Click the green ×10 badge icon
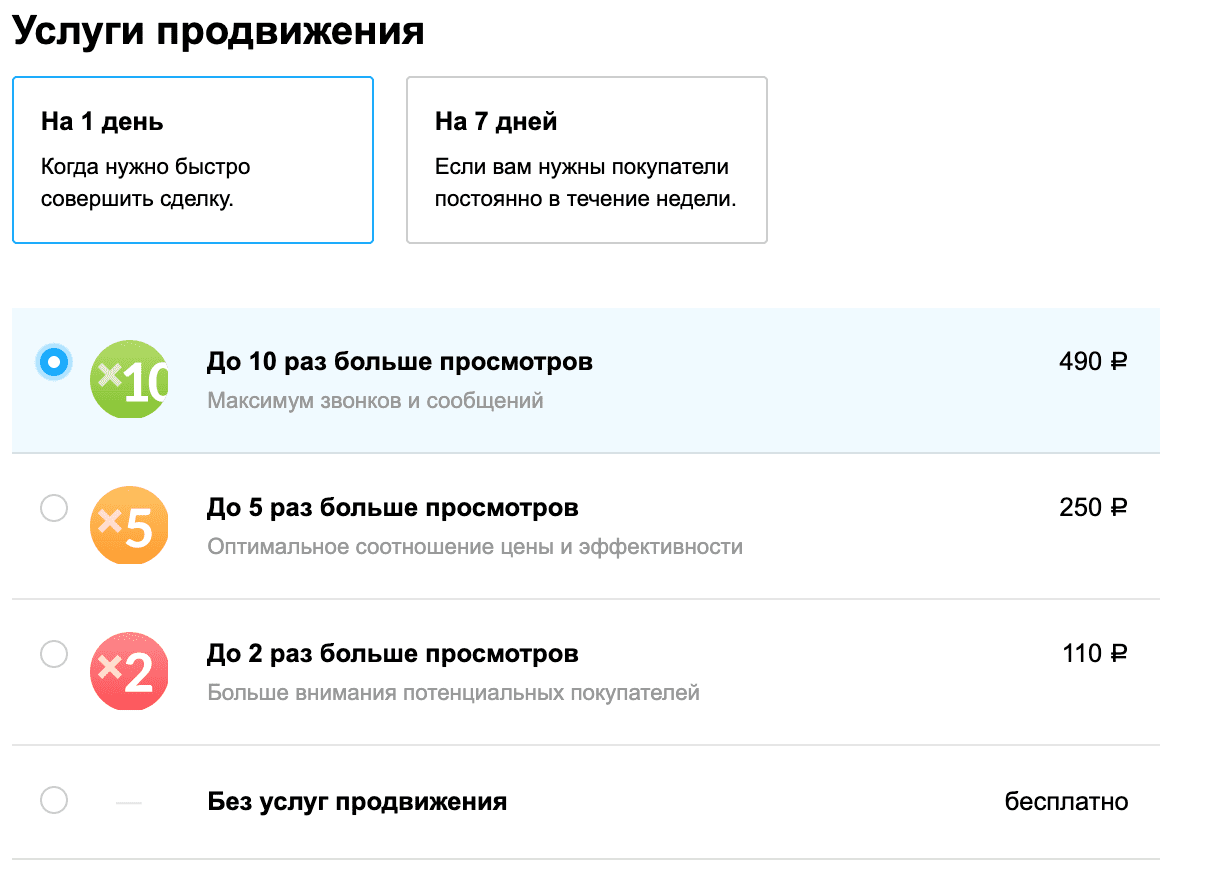Viewport: 1208px width, 870px height. (x=129, y=379)
